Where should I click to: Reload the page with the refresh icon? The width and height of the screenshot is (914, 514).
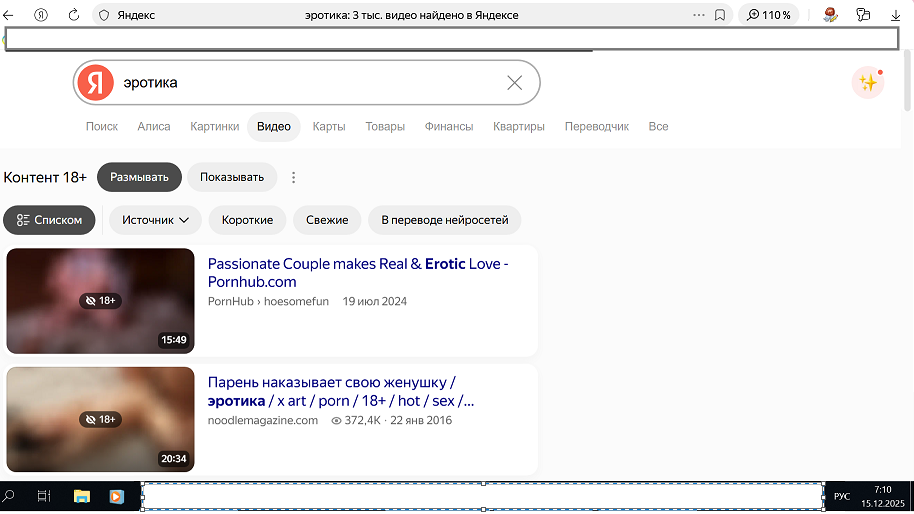(x=73, y=15)
